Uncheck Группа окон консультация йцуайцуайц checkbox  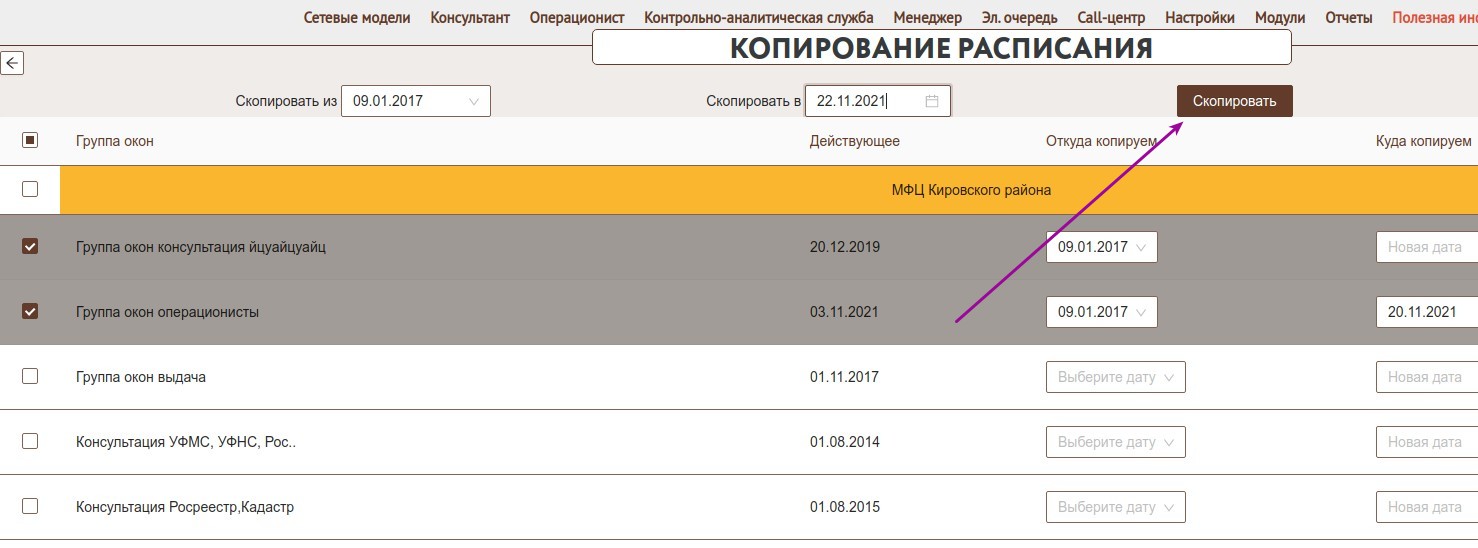click(x=30, y=246)
